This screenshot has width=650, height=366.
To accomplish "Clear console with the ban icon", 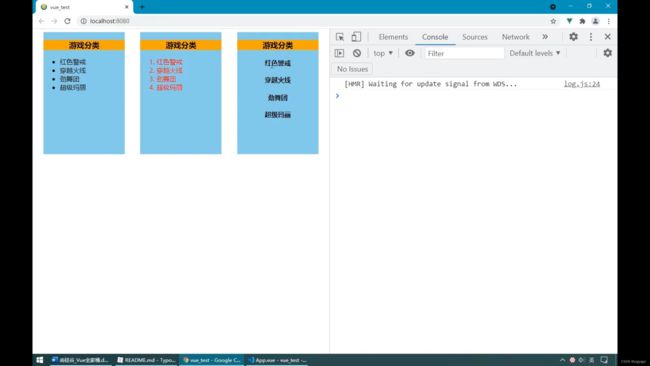I will pos(357,53).
